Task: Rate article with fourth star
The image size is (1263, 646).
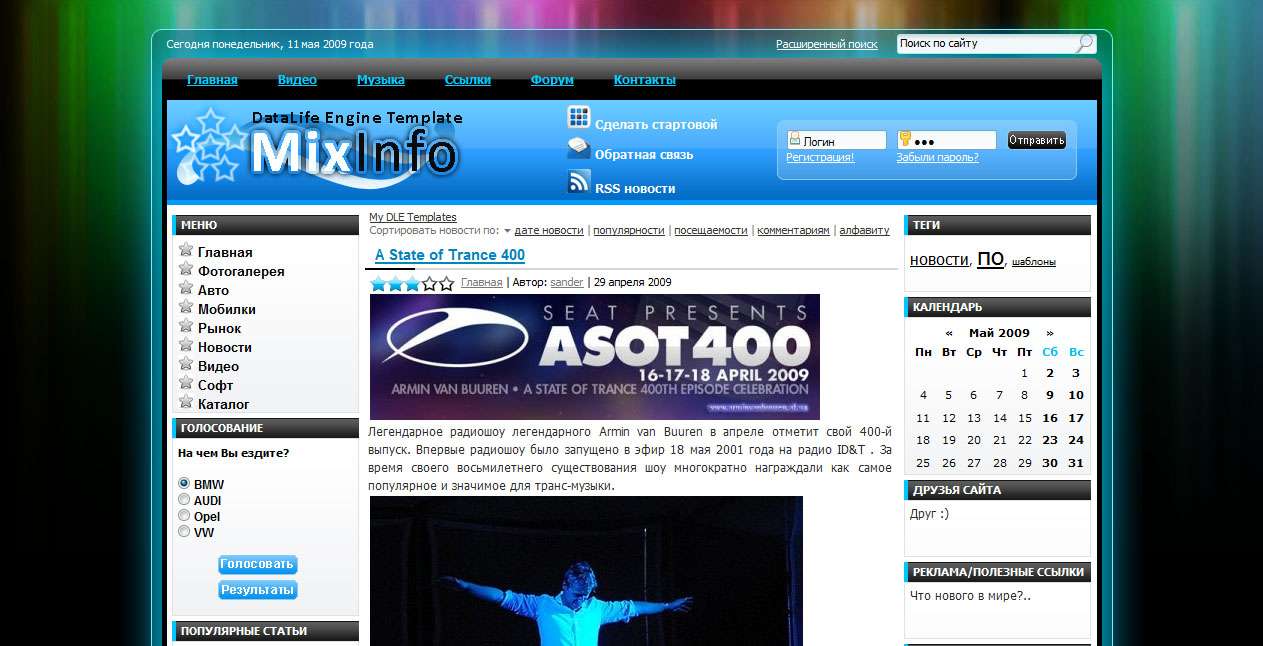Action: coord(429,283)
